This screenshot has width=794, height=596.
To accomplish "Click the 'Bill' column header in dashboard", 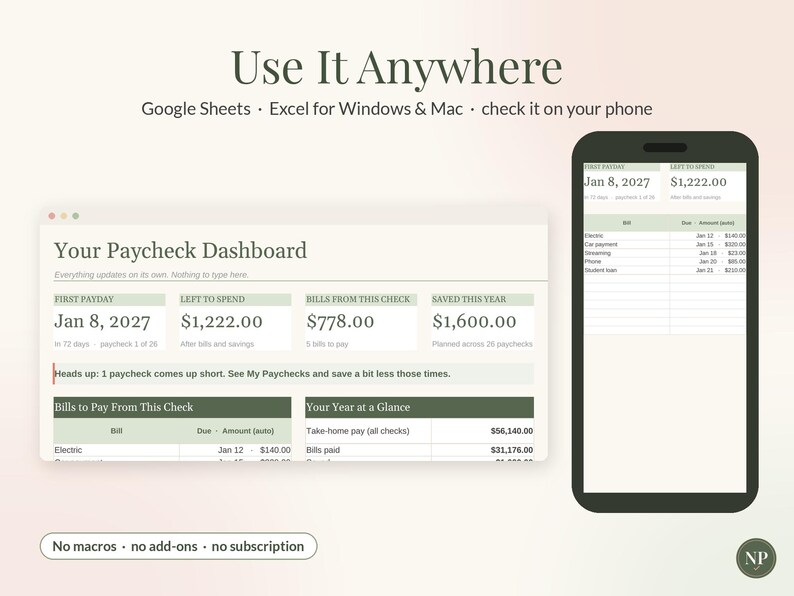I will tap(116, 431).
